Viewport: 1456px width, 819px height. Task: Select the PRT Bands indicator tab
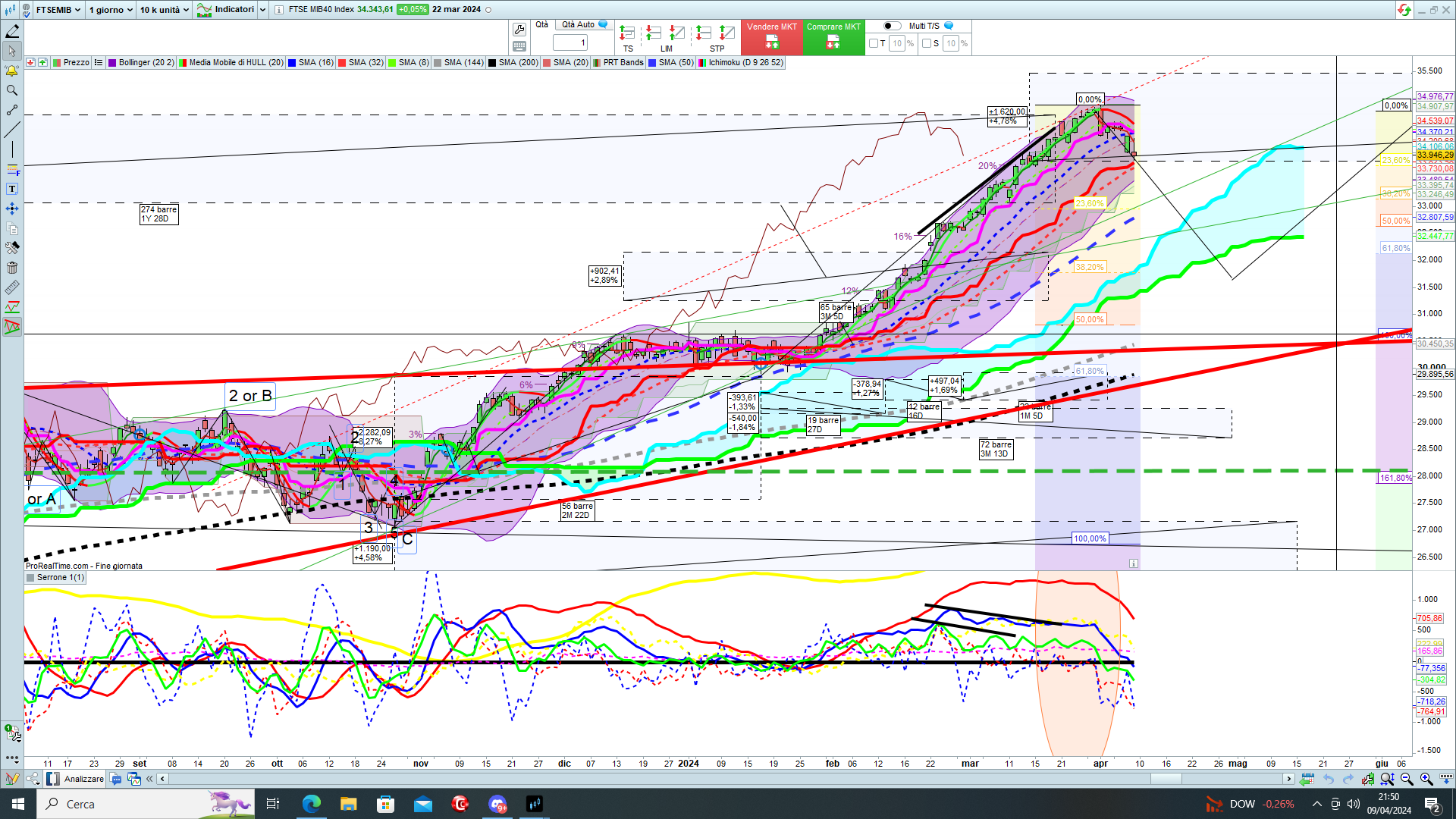tap(618, 63)
